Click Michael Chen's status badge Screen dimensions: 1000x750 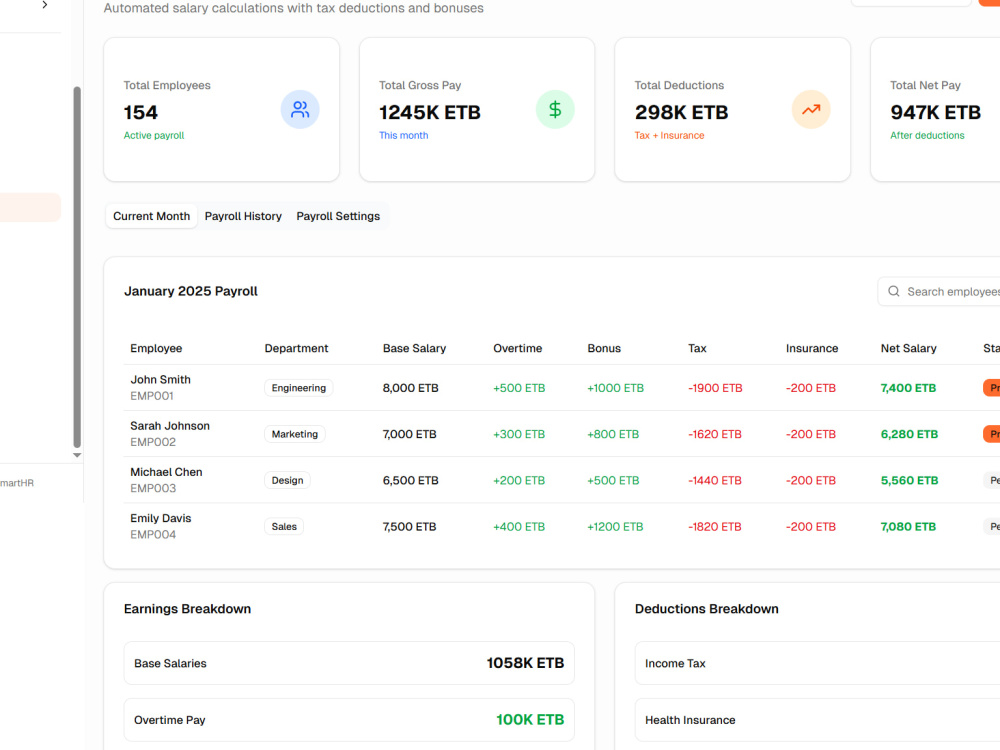pyautogui.click(x=992, y=480)
